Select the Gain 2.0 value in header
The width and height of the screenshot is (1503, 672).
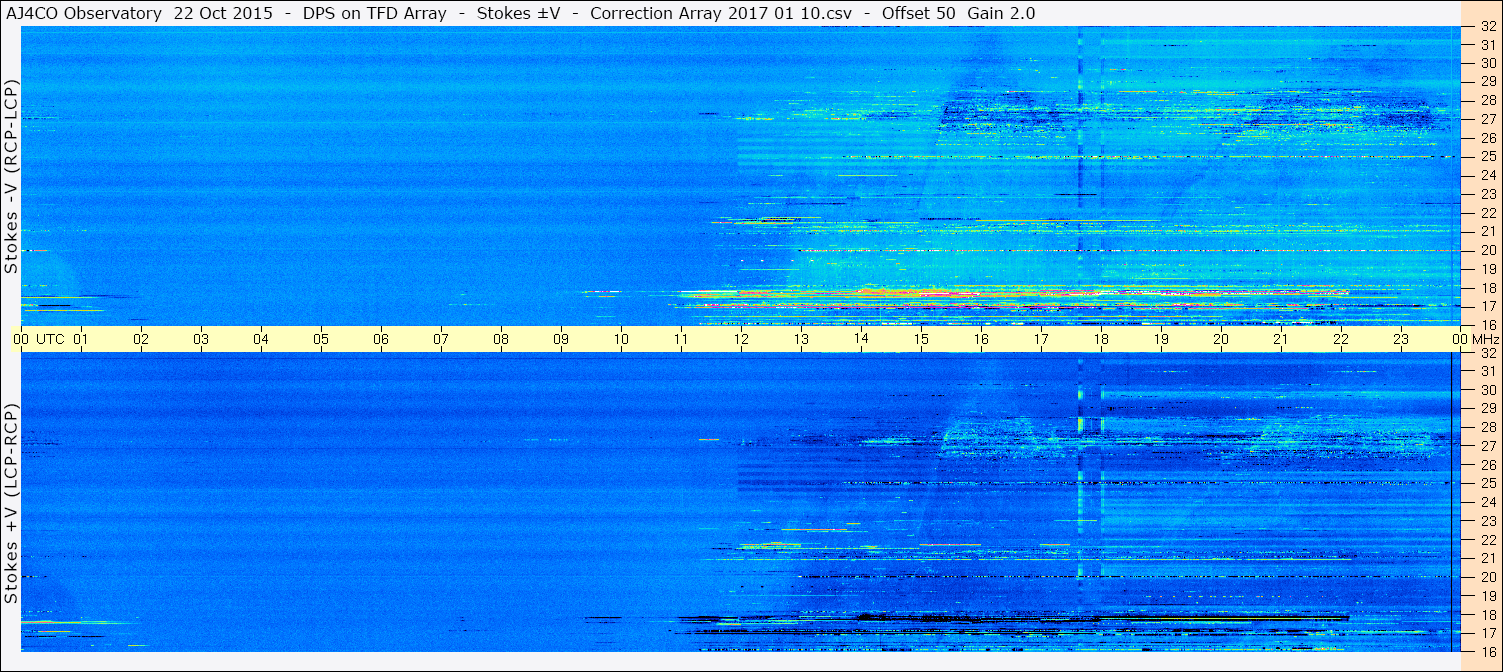click(x=1001, y=13)
